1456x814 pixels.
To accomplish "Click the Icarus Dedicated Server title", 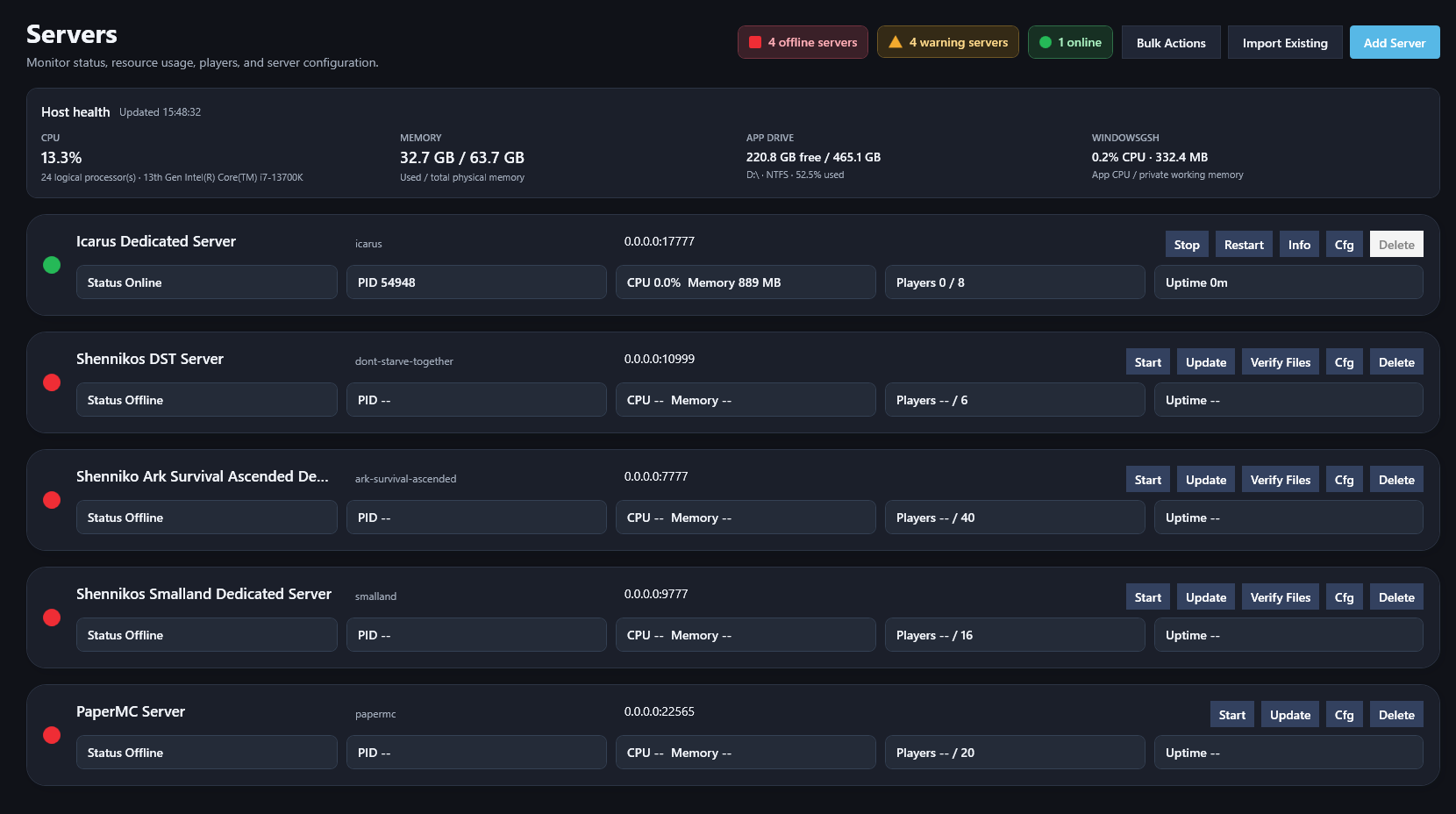I will coord(156,241).
